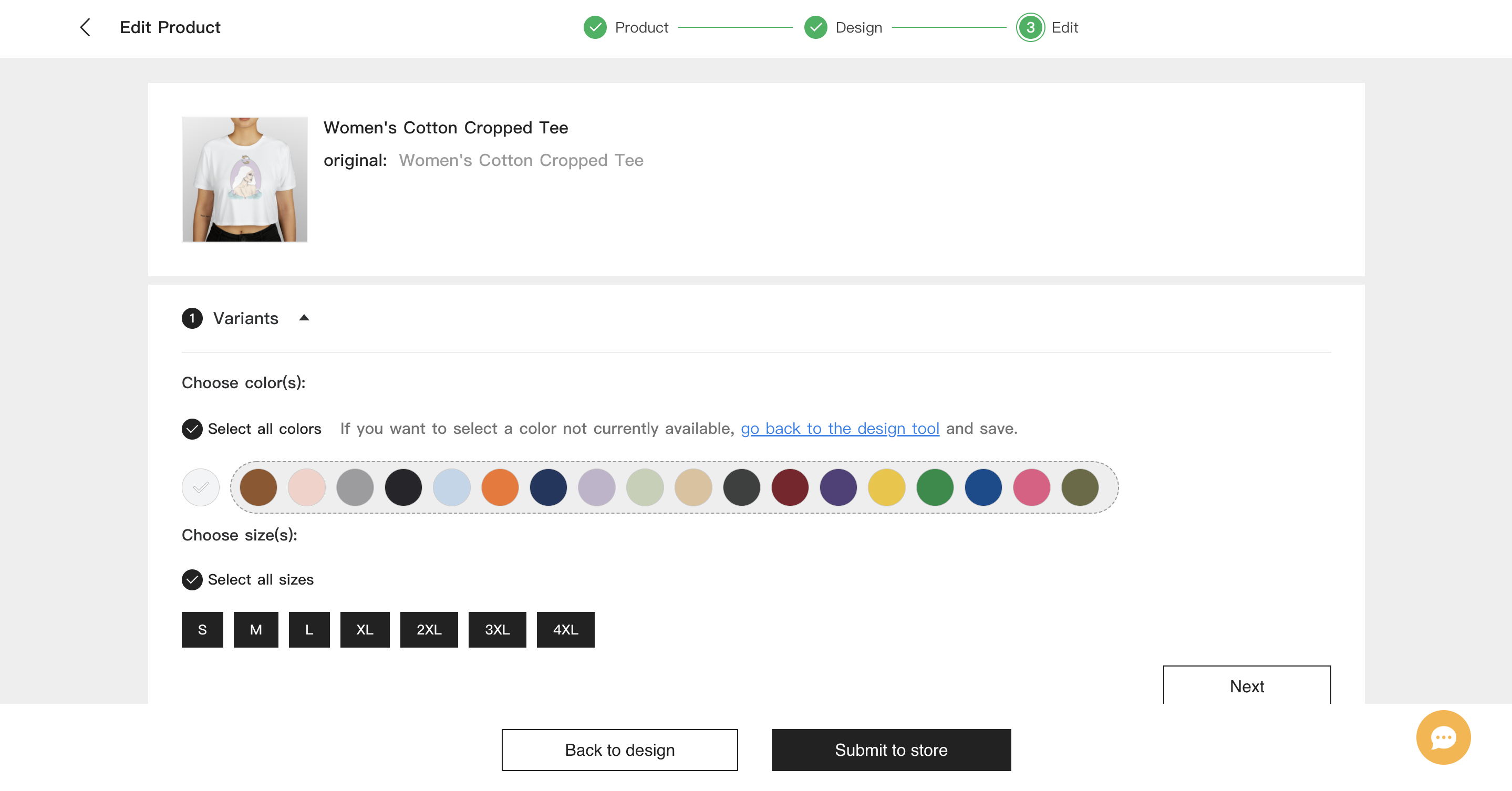1512x791 pixels.
Task: Click the Edit step label
Action: coord(1065,28)
